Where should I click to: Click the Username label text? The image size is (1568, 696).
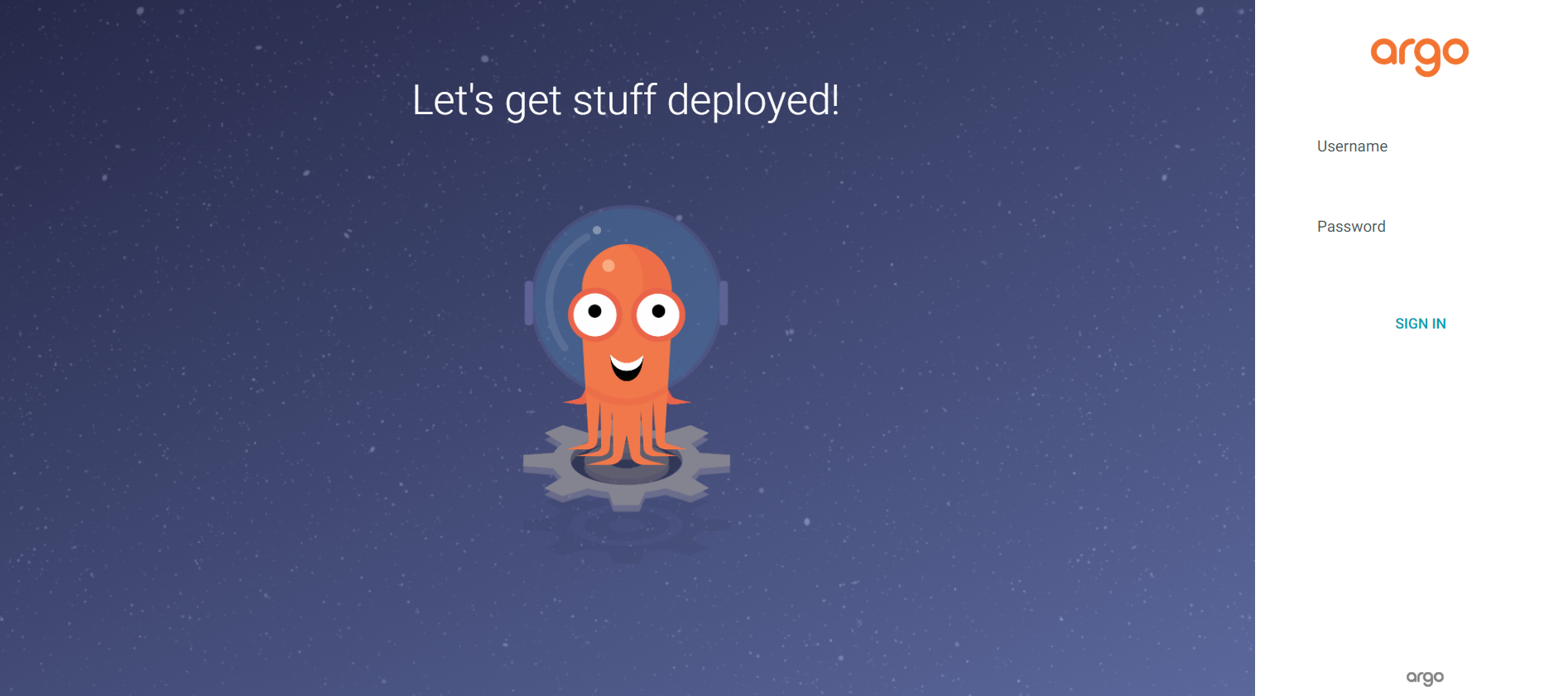(1352, 146)
